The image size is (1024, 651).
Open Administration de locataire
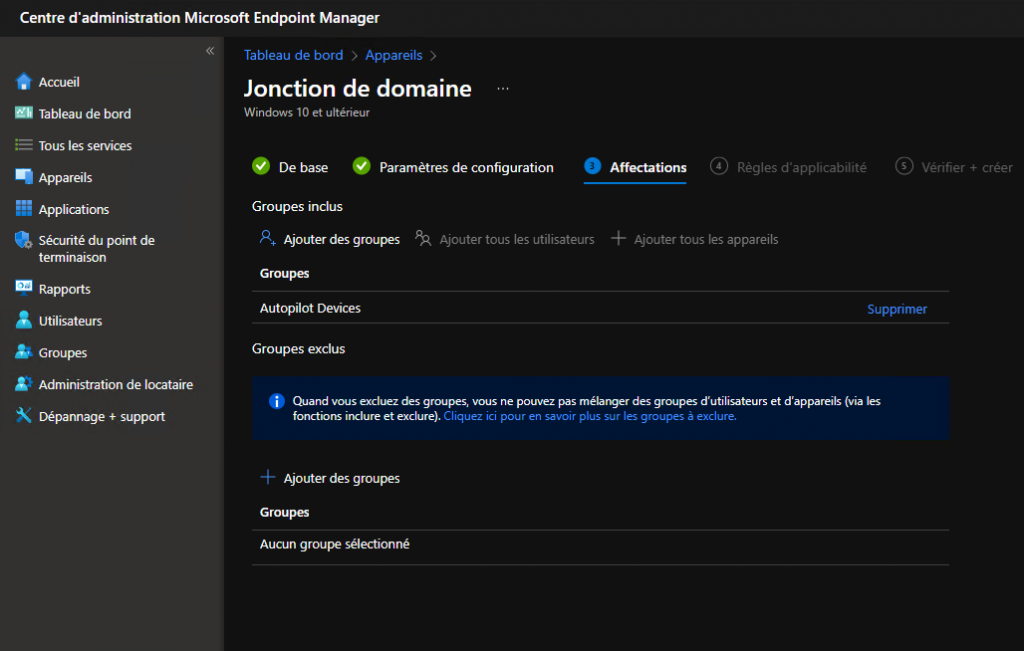point(116,385)
